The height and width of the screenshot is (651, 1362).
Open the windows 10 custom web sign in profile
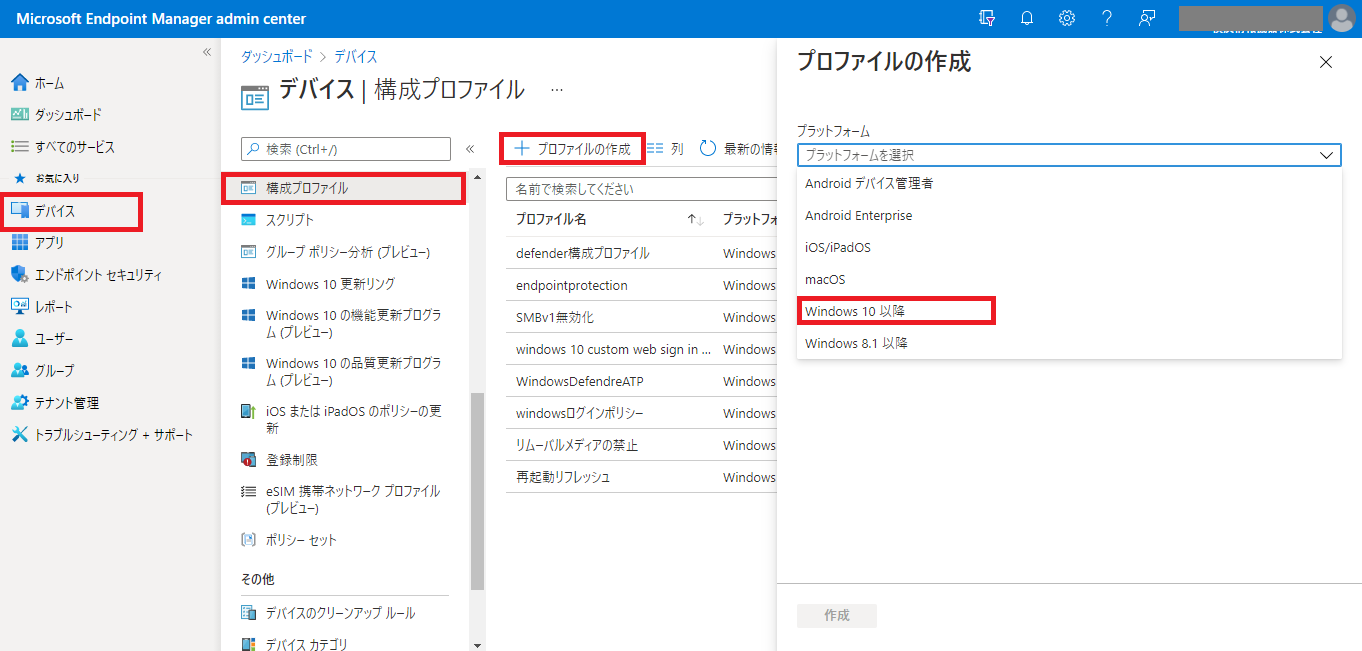click(613, 349)
